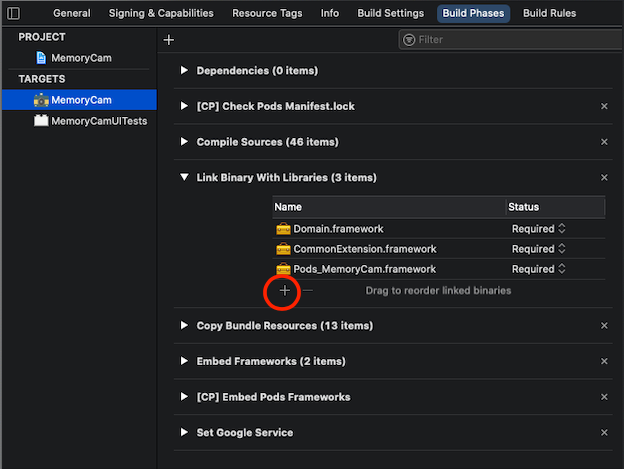Click the CommonExtension.framework toolbox icon
Viewport: 624px width, 469px height.
(283, 249)
